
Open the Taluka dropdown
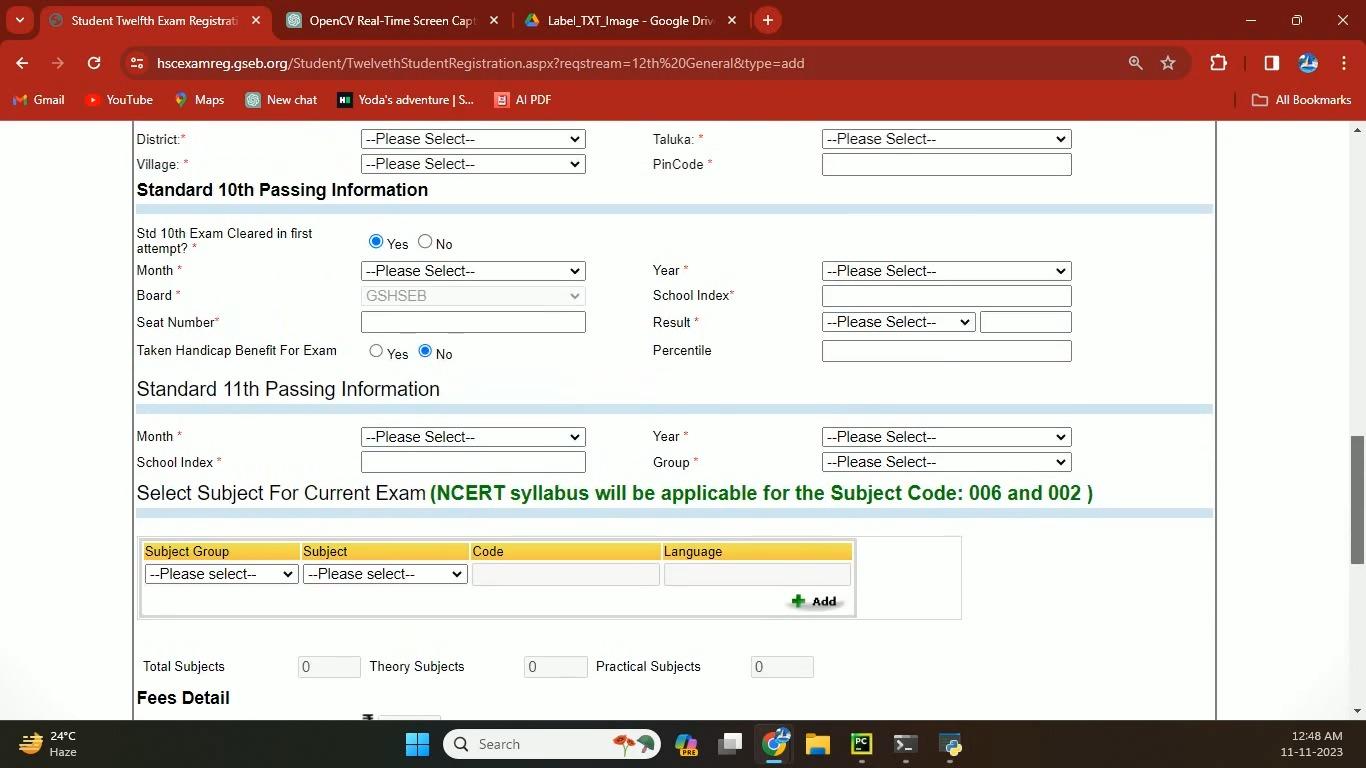tap(946, 139)
